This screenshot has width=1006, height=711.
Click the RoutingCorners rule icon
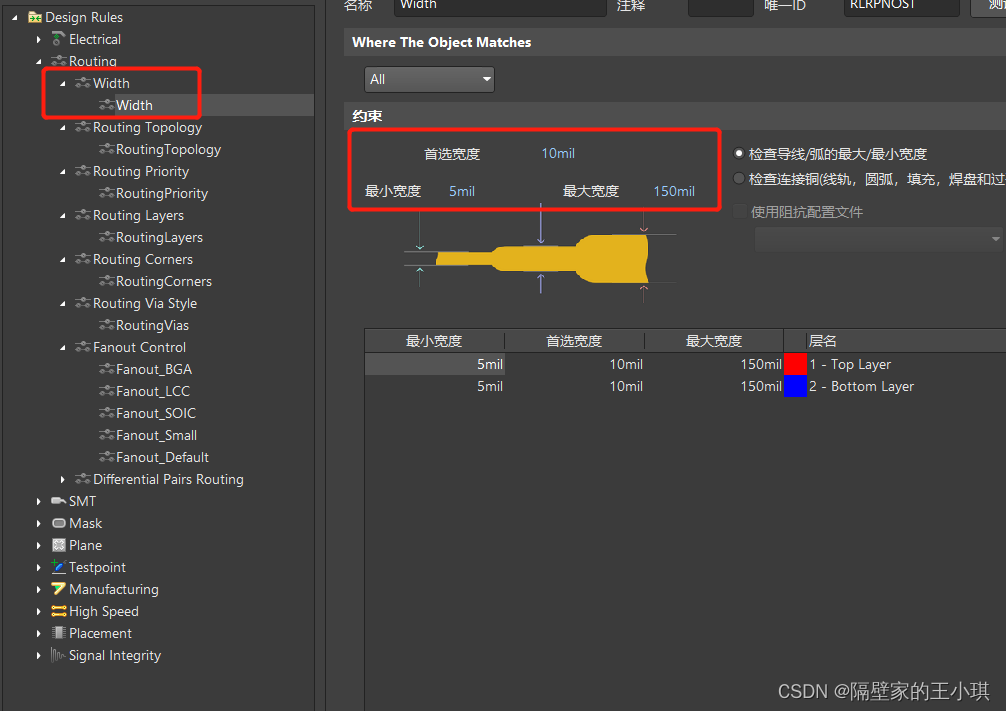107,281
